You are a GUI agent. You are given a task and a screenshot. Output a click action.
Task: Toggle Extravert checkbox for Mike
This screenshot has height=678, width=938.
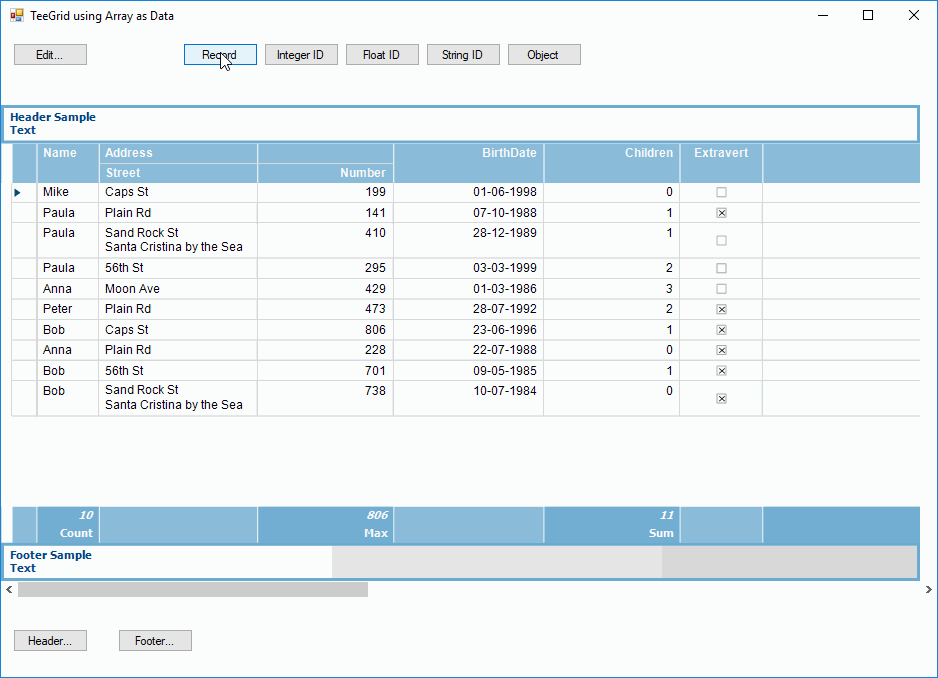(x=721, y=192)
